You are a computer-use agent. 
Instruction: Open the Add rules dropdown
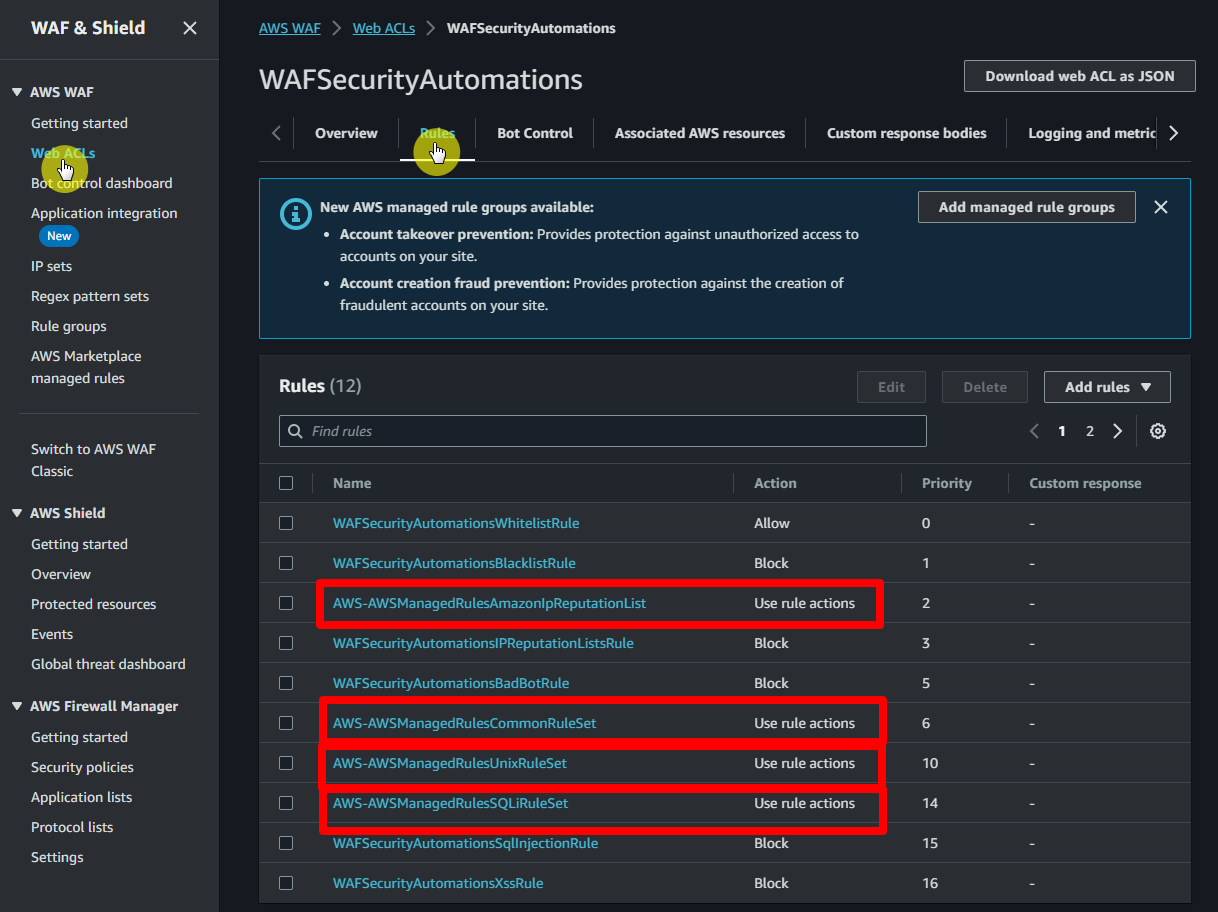point(1107,387)
